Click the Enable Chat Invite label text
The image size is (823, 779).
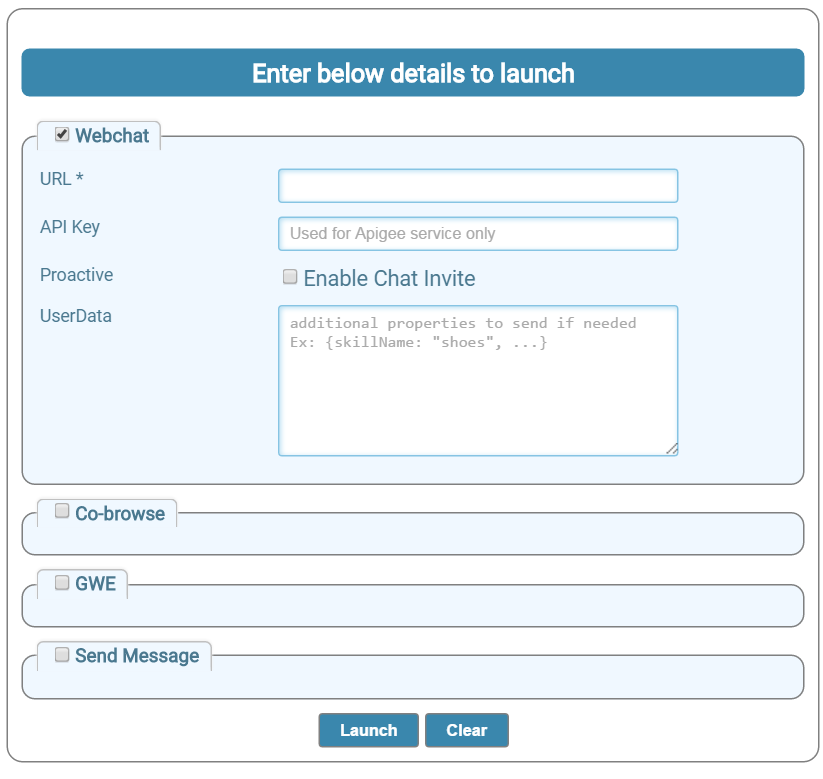[389, 279]
